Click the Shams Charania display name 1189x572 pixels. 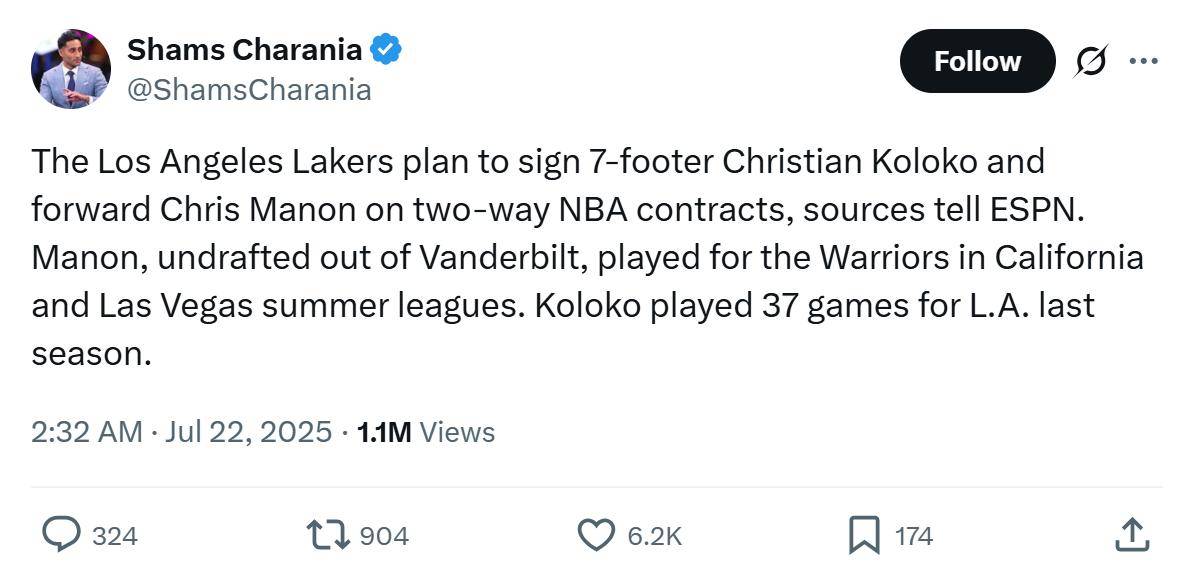[244, 50]
